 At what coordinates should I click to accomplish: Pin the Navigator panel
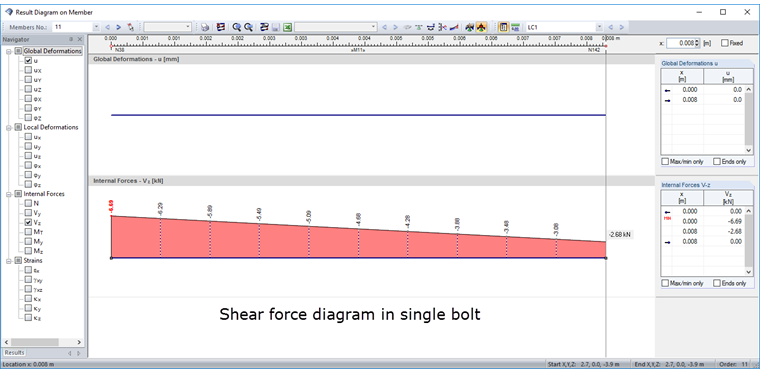click(x=71, y=39)
